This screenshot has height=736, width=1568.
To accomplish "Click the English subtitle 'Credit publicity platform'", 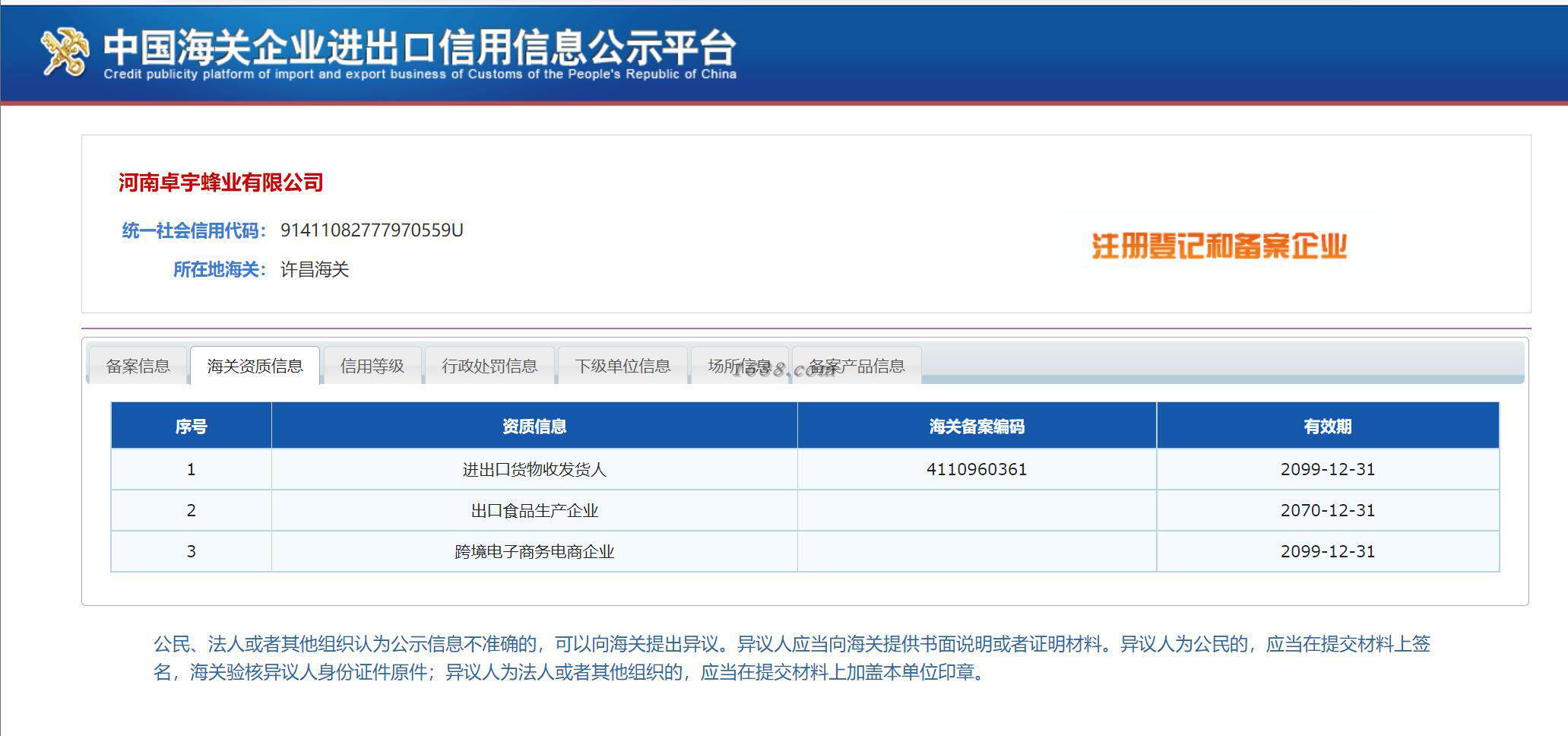I will (x=420, y=75).
